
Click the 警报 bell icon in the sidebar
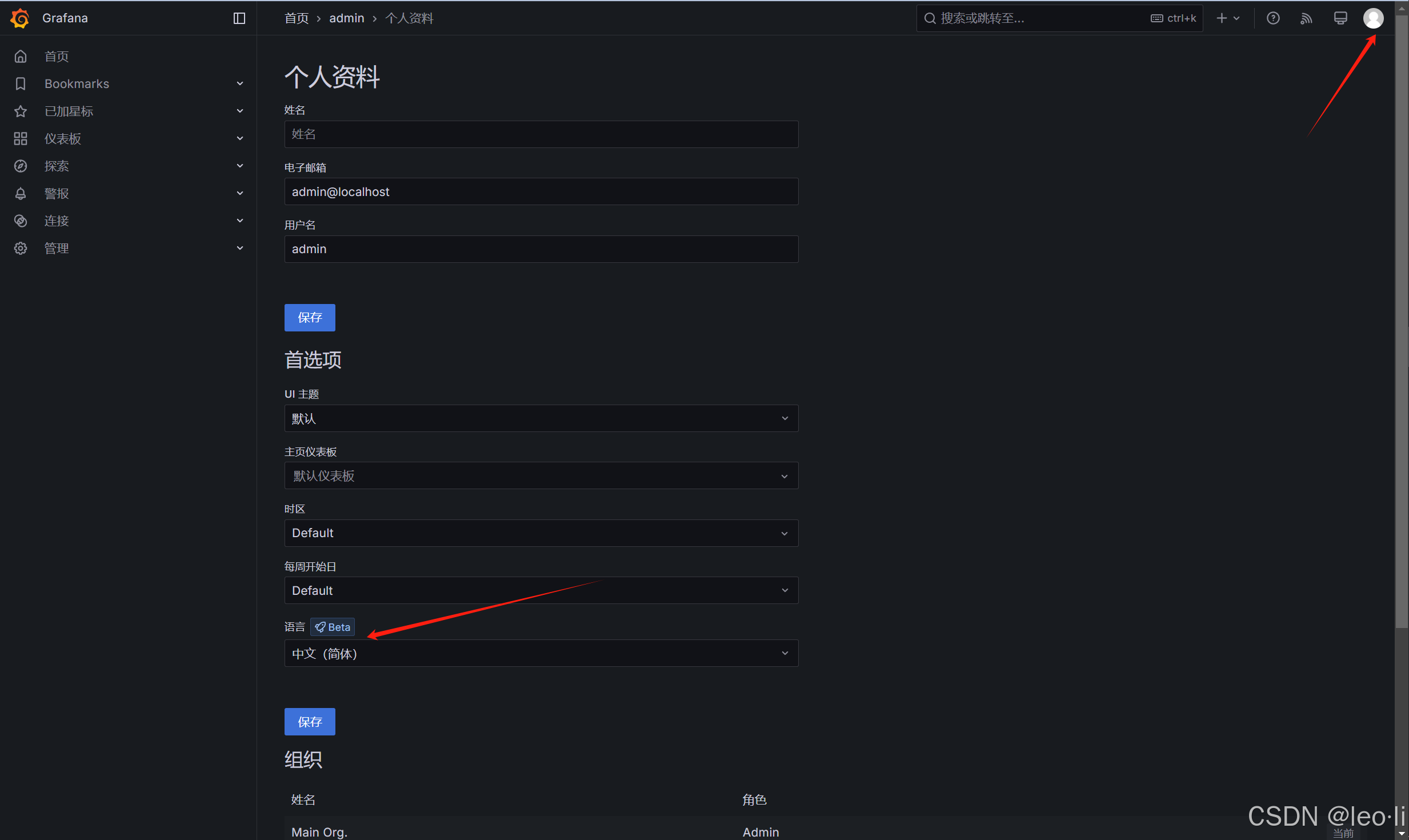click(21, 194)
